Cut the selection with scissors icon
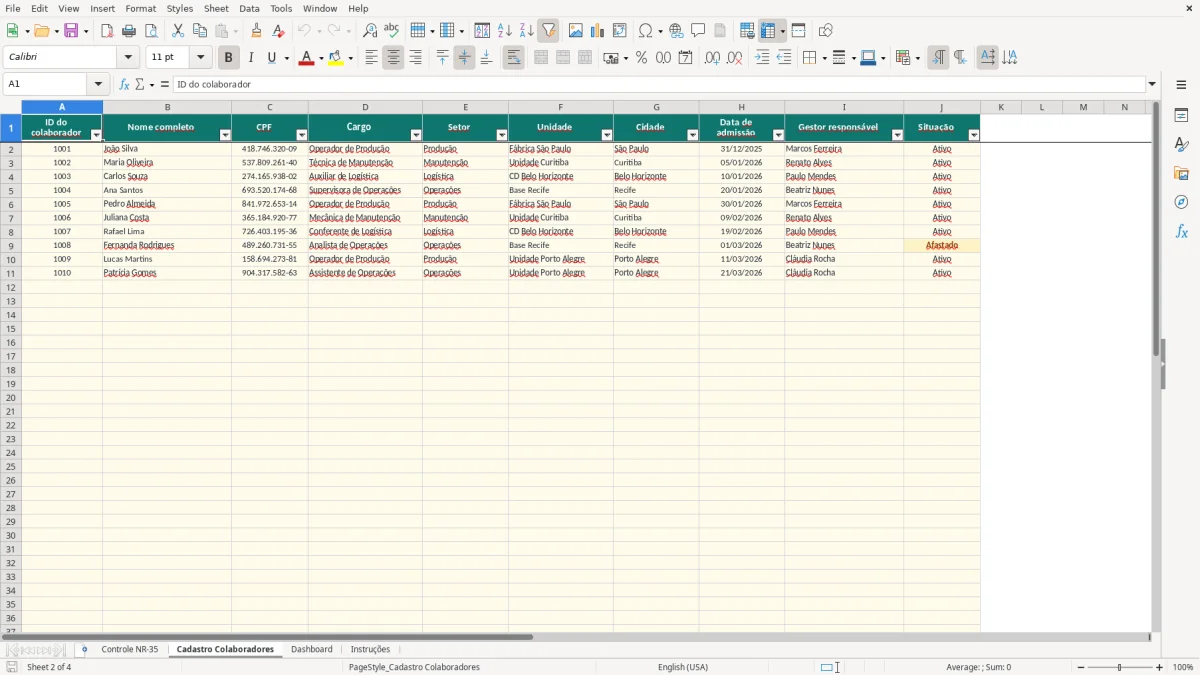Image resolution: width=1200 pixels, height=675 pixels. (178, 31)
